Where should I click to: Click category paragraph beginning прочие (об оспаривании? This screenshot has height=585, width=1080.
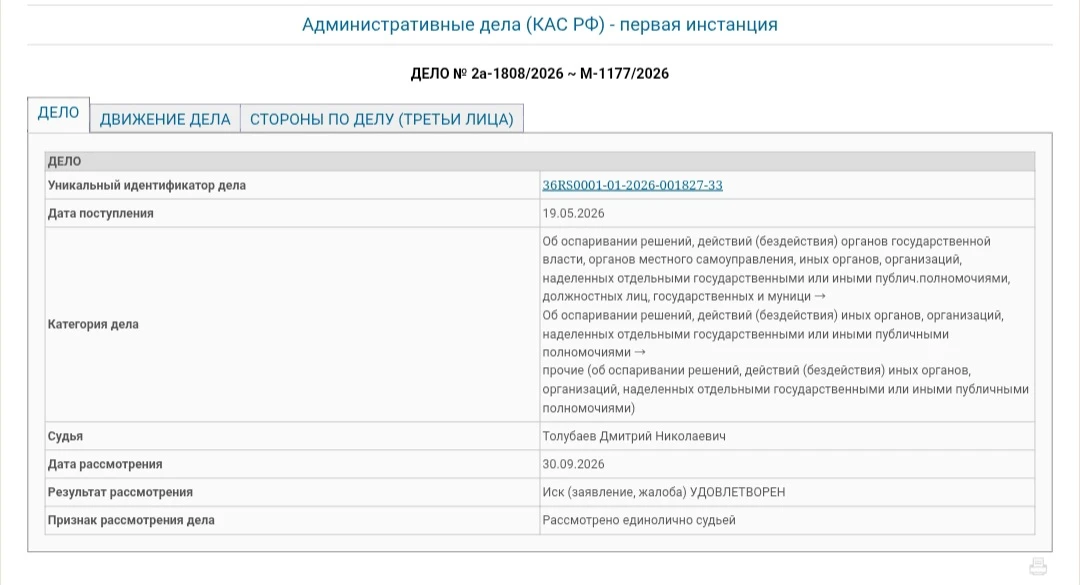pos(785,389)
